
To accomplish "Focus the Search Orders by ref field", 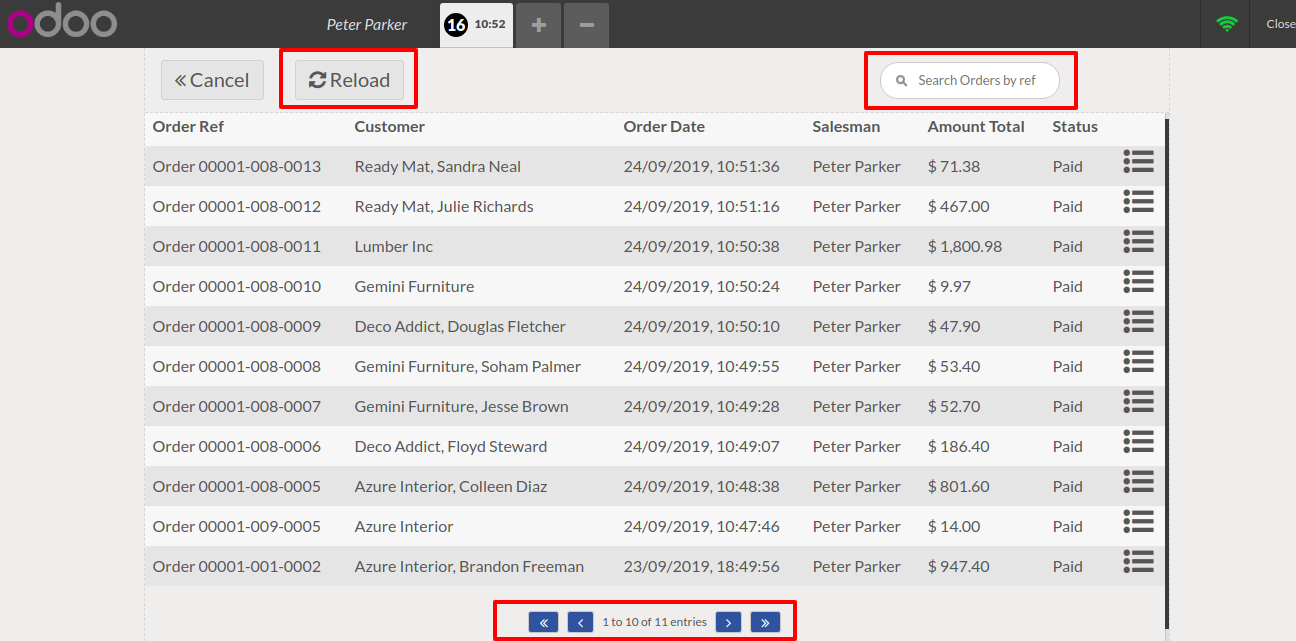I will coord(976,81).
